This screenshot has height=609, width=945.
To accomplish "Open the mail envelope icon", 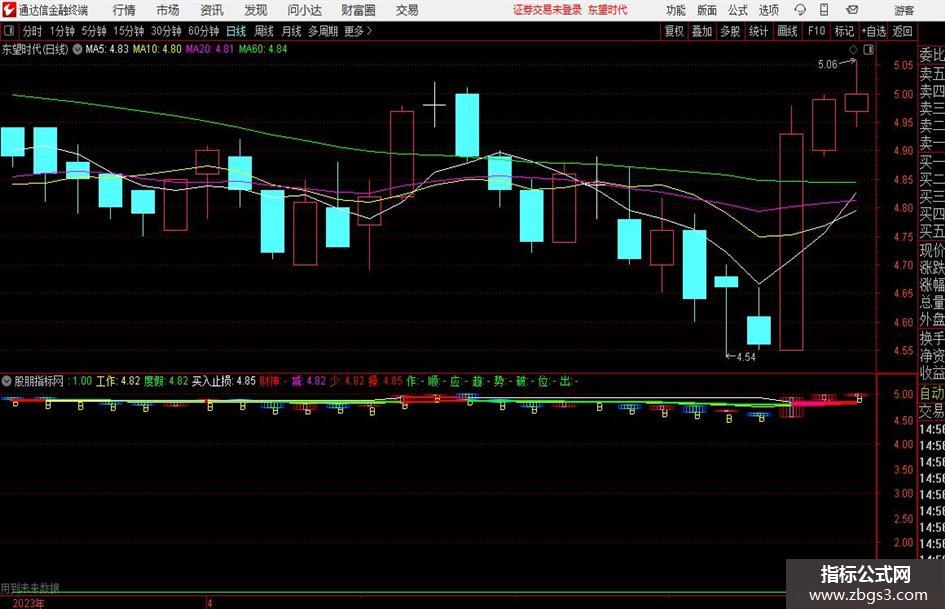I will coord(852,10).
